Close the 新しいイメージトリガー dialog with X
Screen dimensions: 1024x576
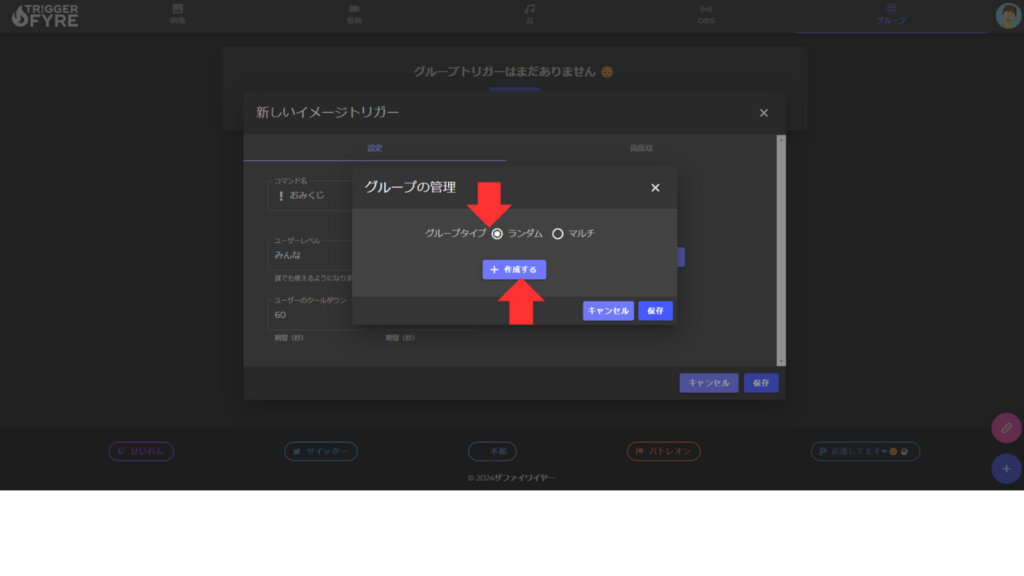coord(764,113)
